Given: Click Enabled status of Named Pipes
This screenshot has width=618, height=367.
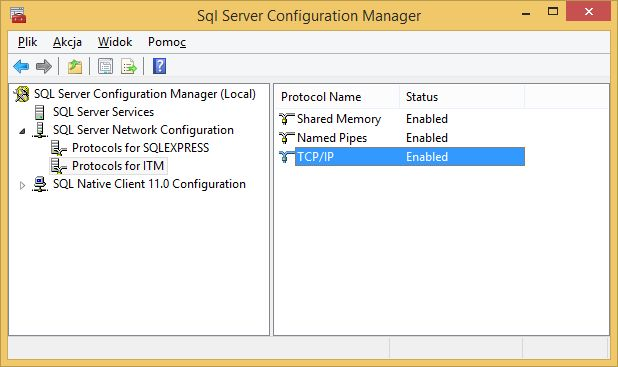Looking at the screenshot, I should 427,138.
